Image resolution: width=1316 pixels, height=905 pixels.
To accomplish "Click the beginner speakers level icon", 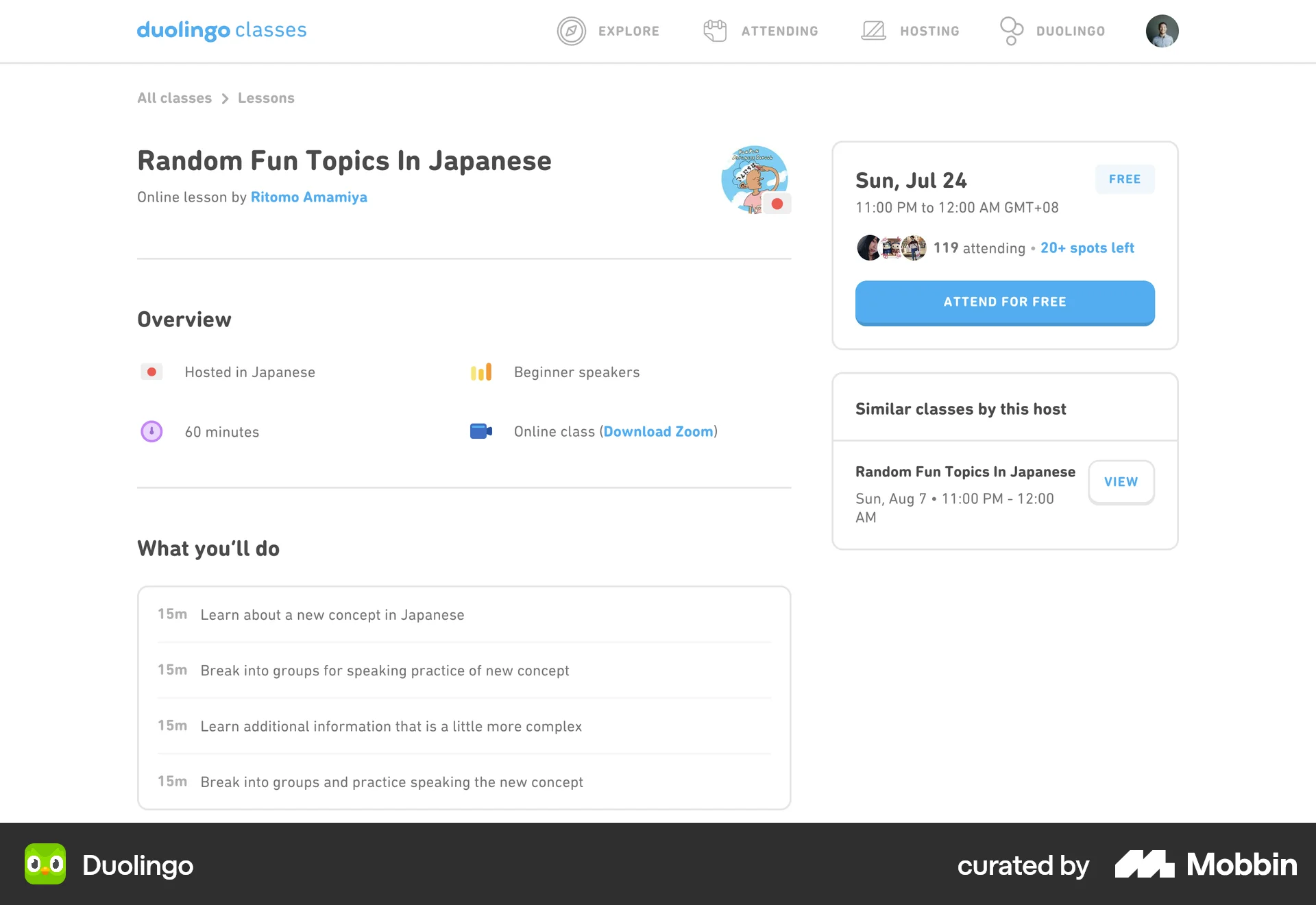I will [481, 372].
